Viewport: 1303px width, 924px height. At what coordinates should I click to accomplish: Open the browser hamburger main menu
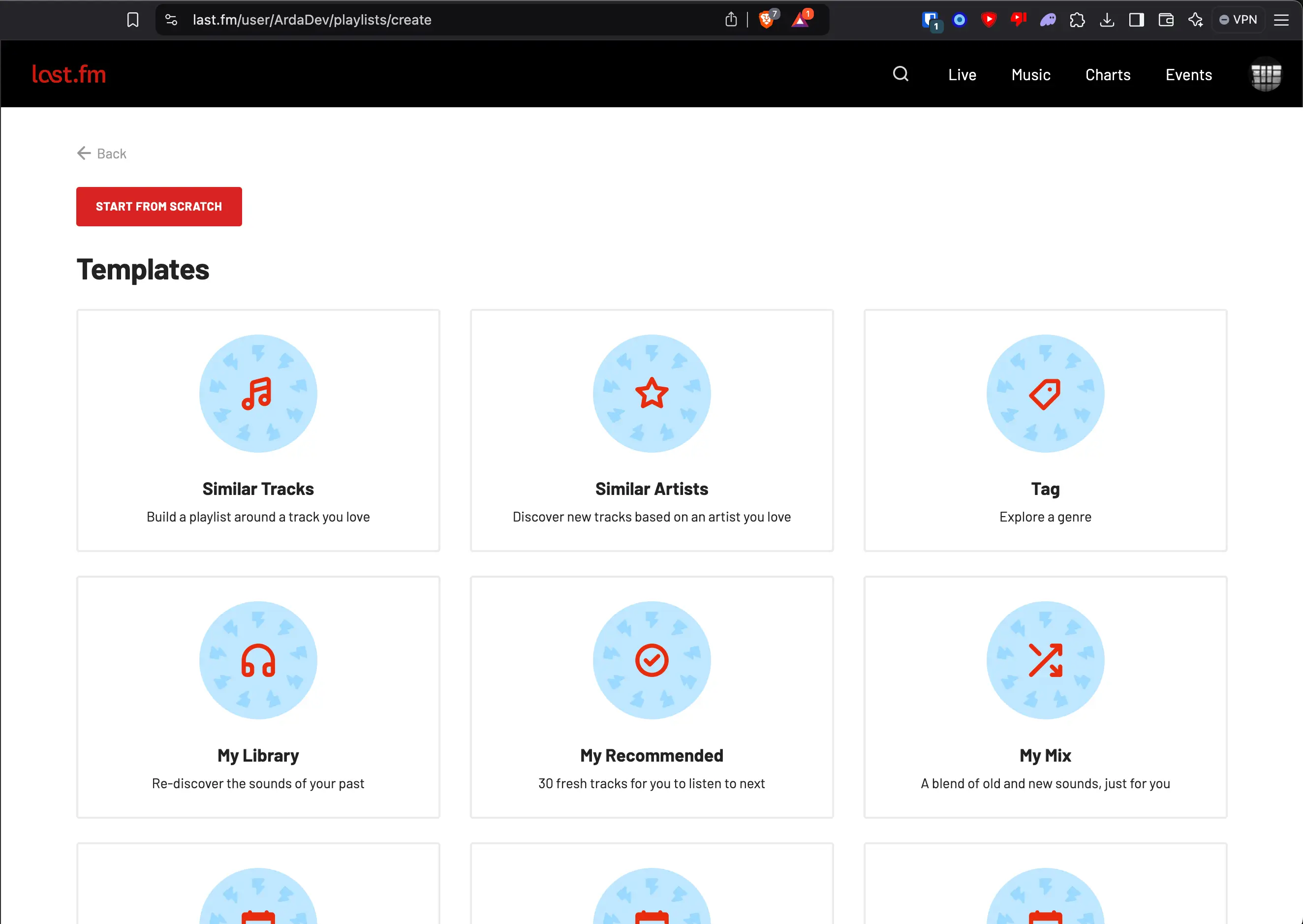(x=1281, y=20)
